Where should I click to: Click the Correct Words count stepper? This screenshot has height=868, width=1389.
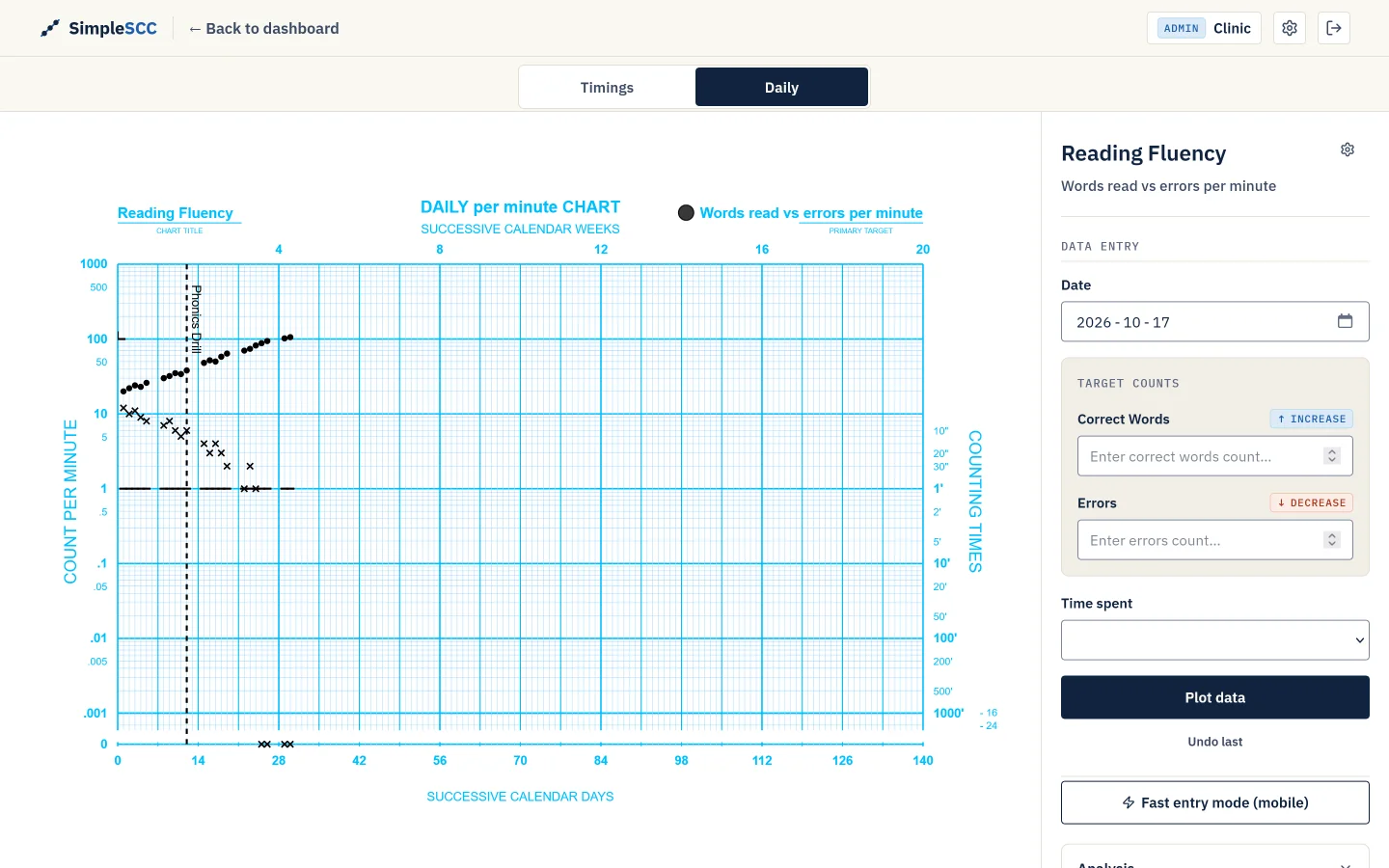tap(1332, 456)
